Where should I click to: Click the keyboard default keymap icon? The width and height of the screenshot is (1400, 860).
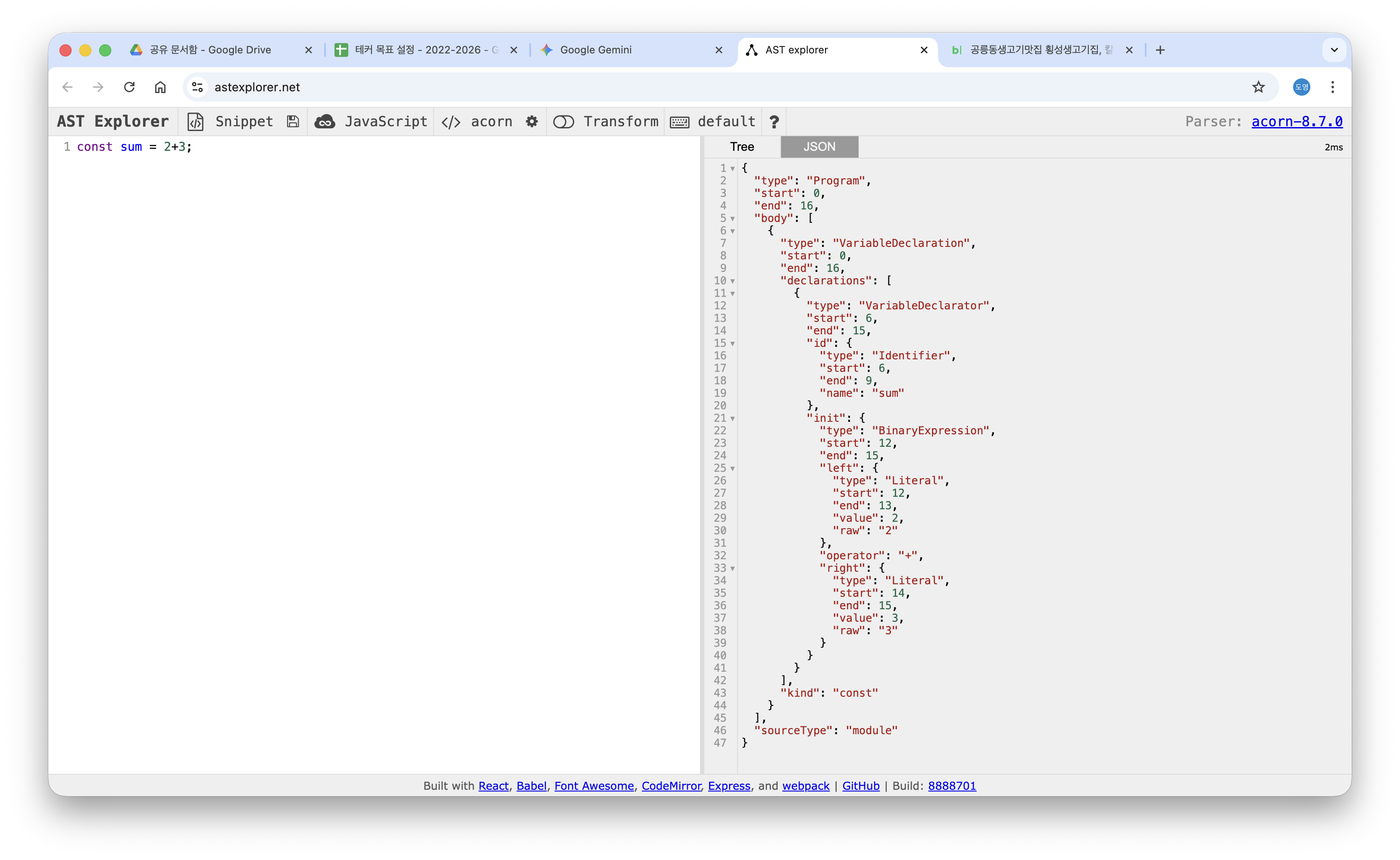679,122
